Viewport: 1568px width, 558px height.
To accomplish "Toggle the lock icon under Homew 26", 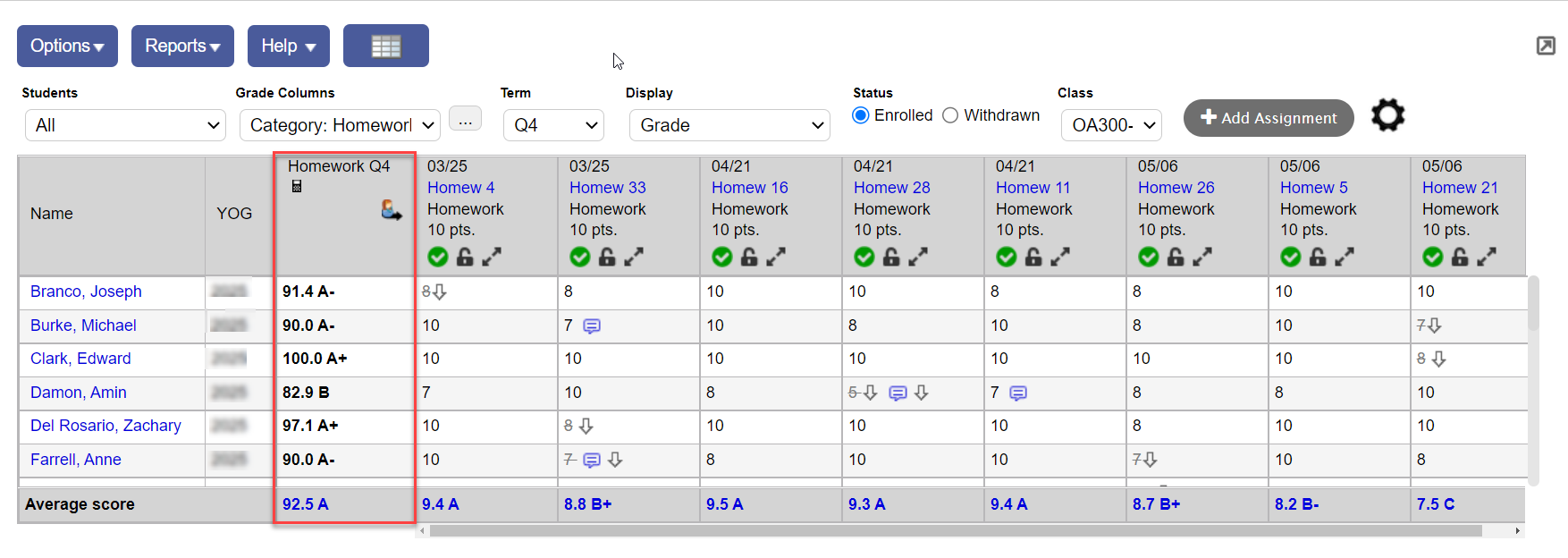I will [1176, 257].
